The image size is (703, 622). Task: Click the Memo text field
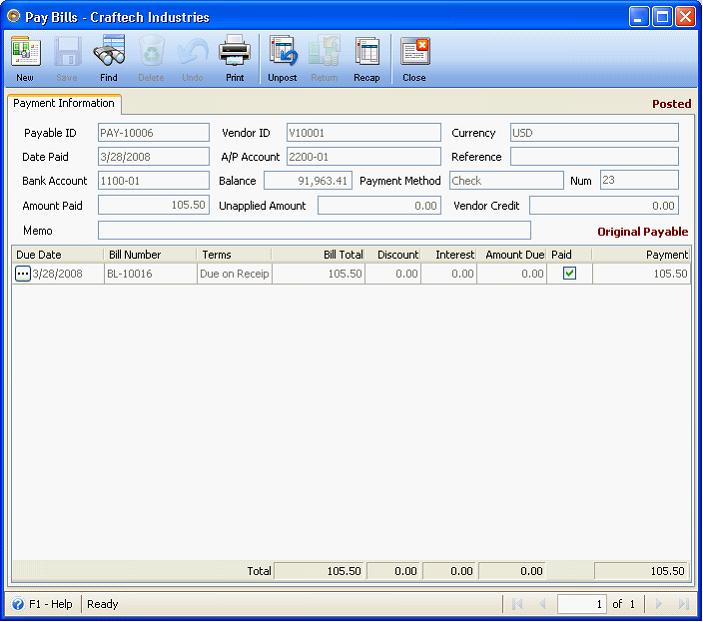(314, 231)
